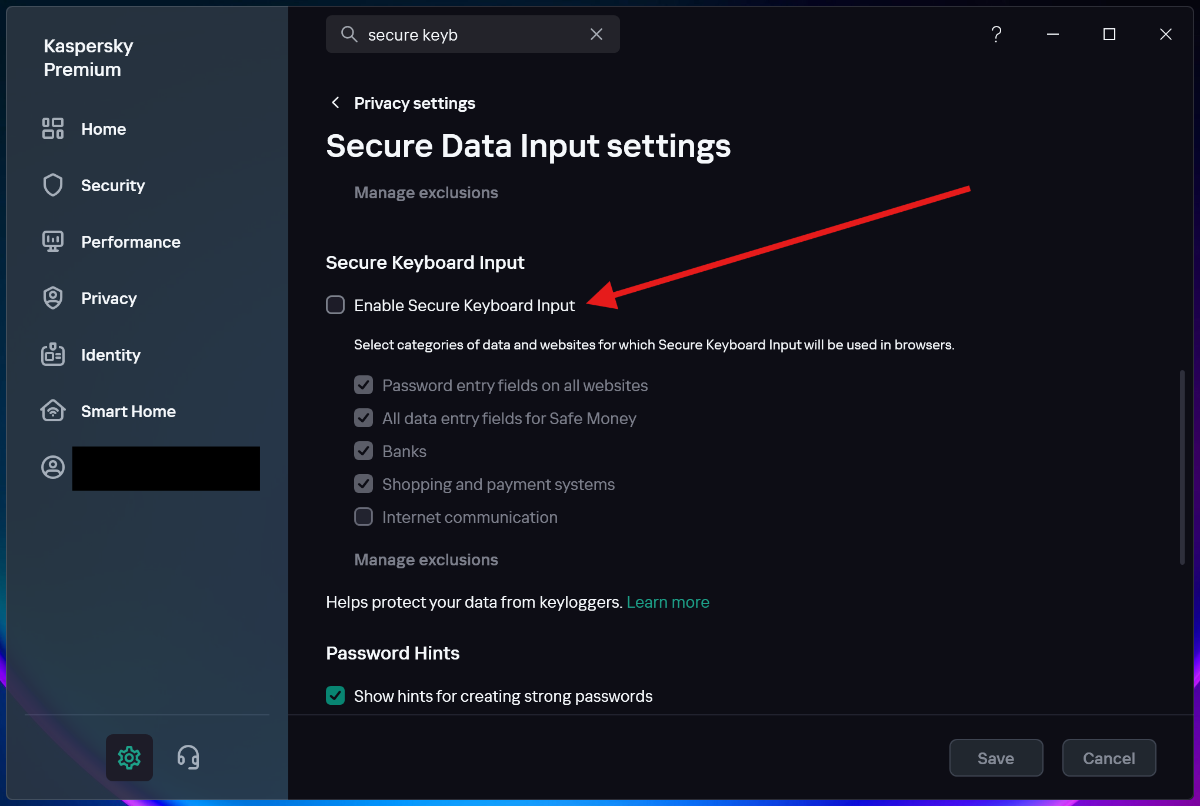The width and height of the screenshot is (1200, 806).
Task: Toggle the Internet communication checkbox
Action: pos(364,517)
